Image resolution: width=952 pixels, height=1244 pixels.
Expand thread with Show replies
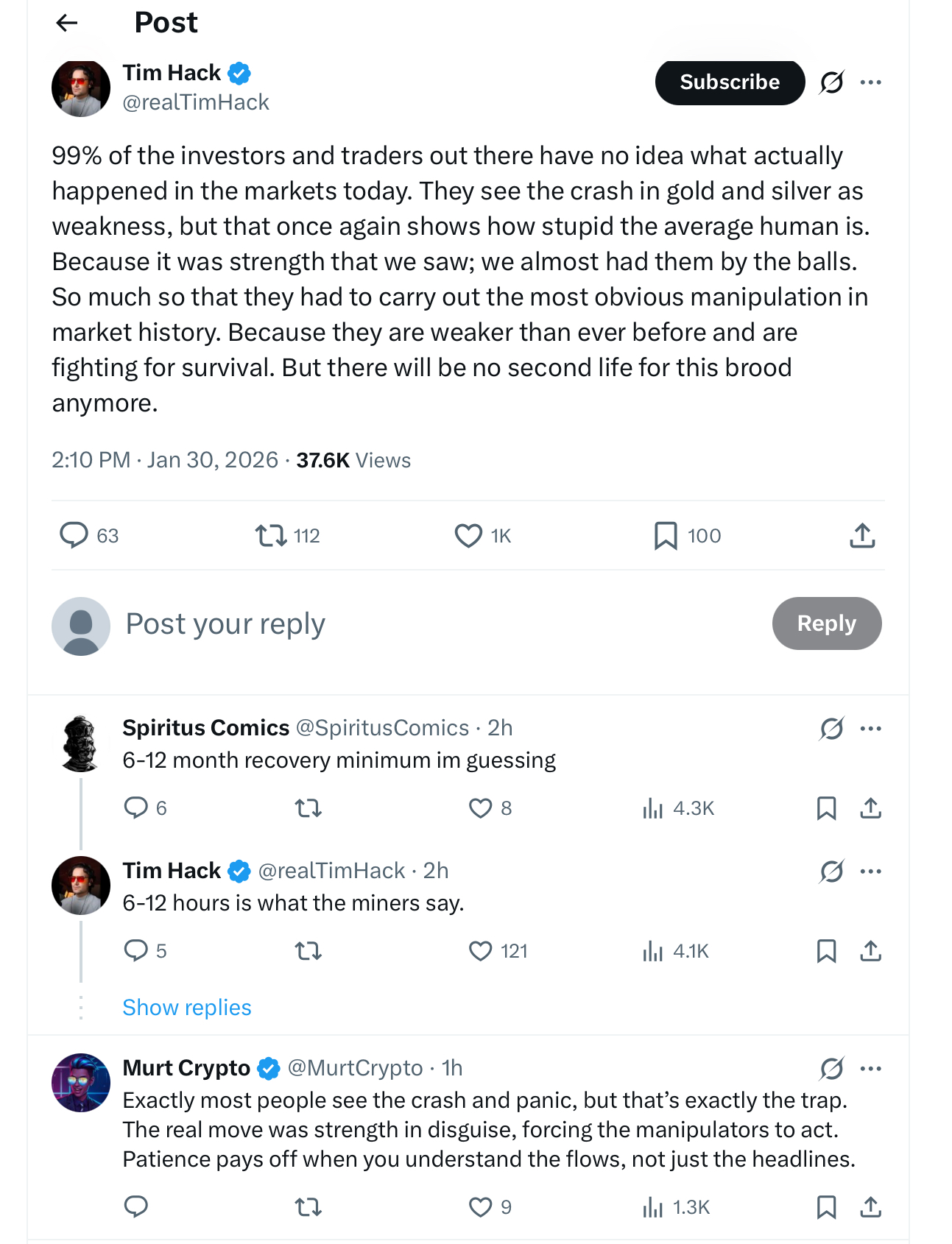(187, 1007)
